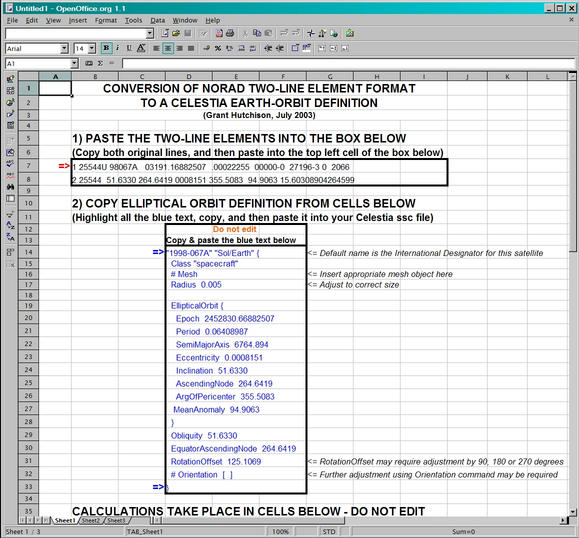
Task: Open the Name Box A1 dropdown
Action: tap(74, 64)
